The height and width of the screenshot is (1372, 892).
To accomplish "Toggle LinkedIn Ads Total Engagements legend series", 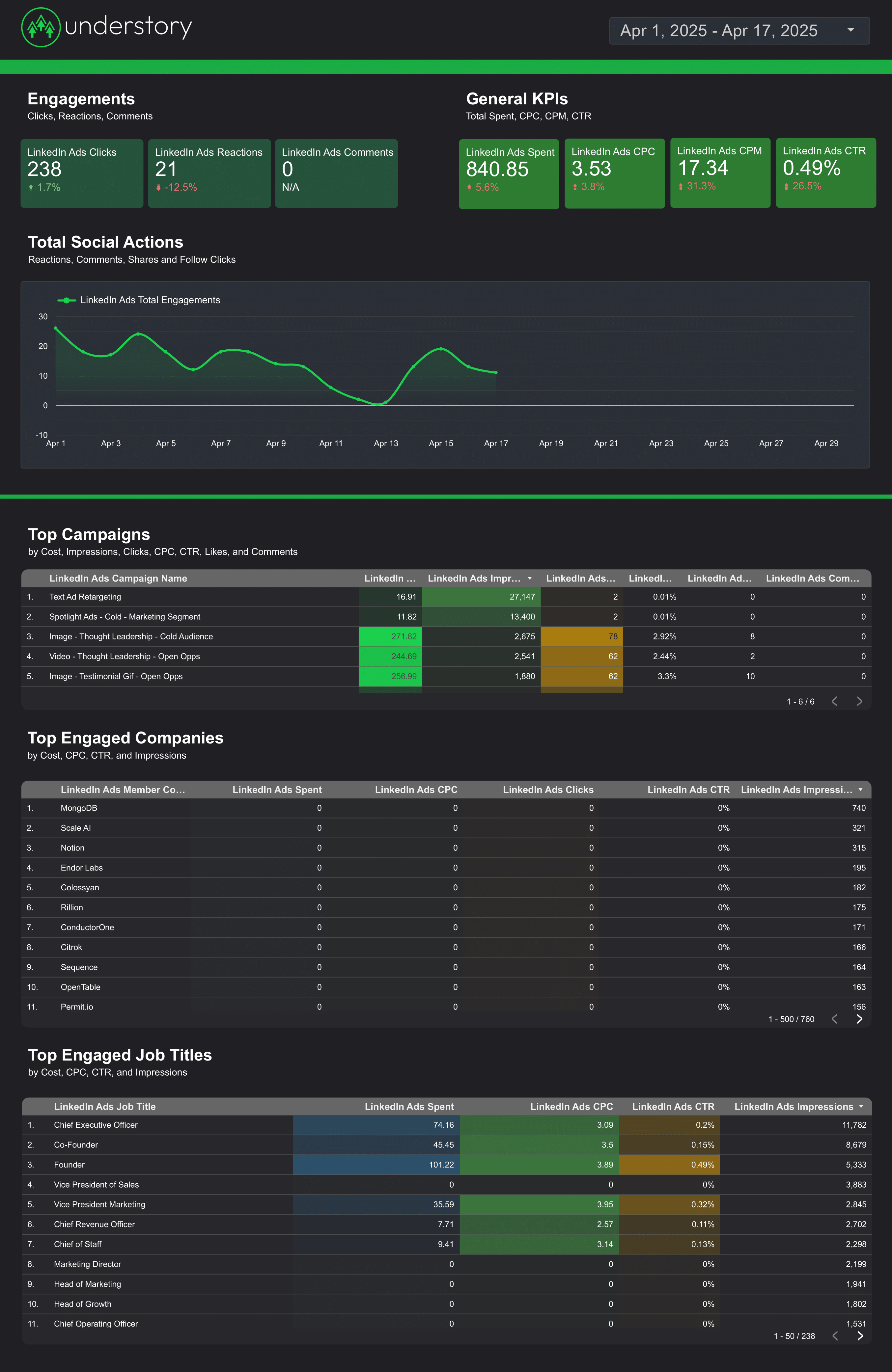I will tap(138, 300).
